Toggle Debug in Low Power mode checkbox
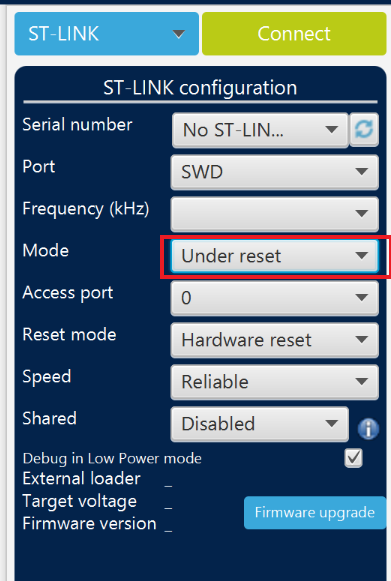The image size is (391, 581). (354, 458)
